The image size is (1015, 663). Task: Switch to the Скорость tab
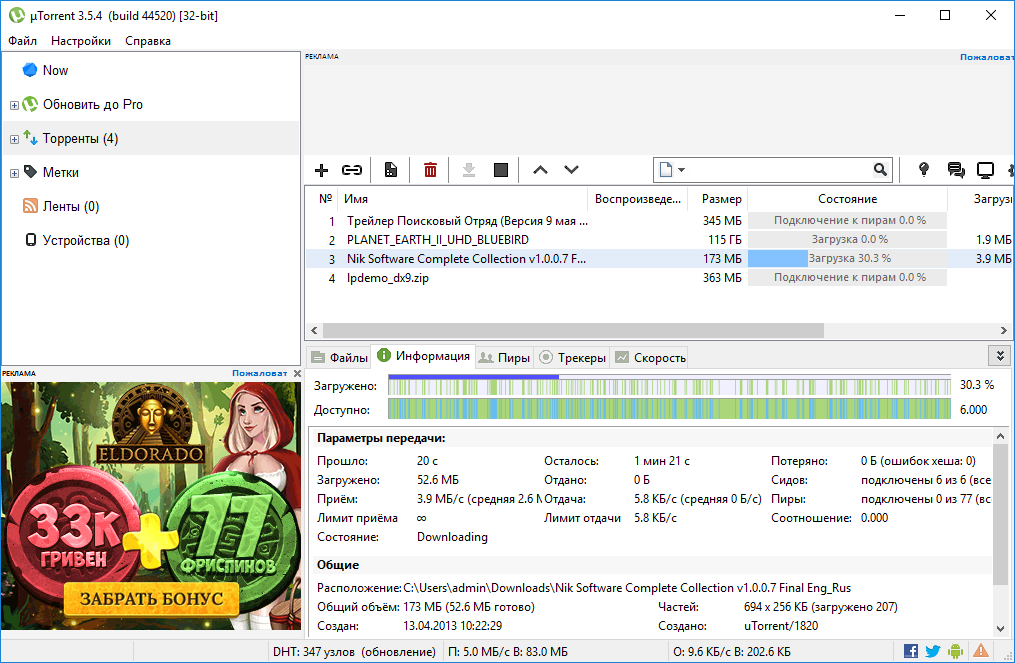coord(650,357)
